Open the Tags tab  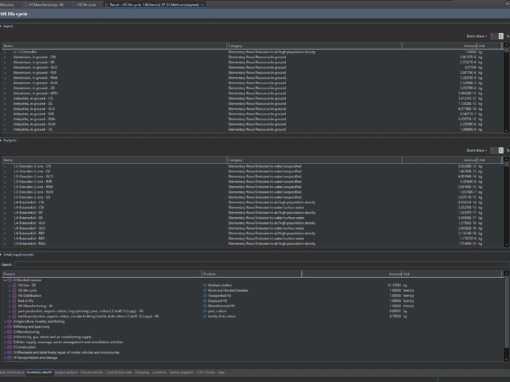coord(221,372)
